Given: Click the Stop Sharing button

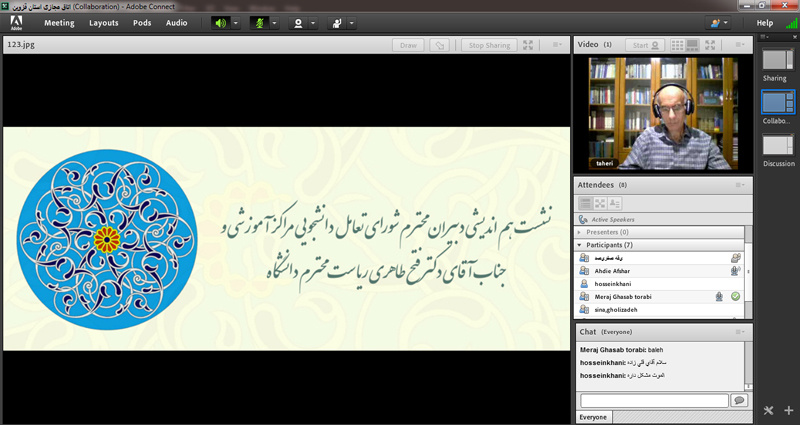Looking at the screenshot, I should point(489,45).
